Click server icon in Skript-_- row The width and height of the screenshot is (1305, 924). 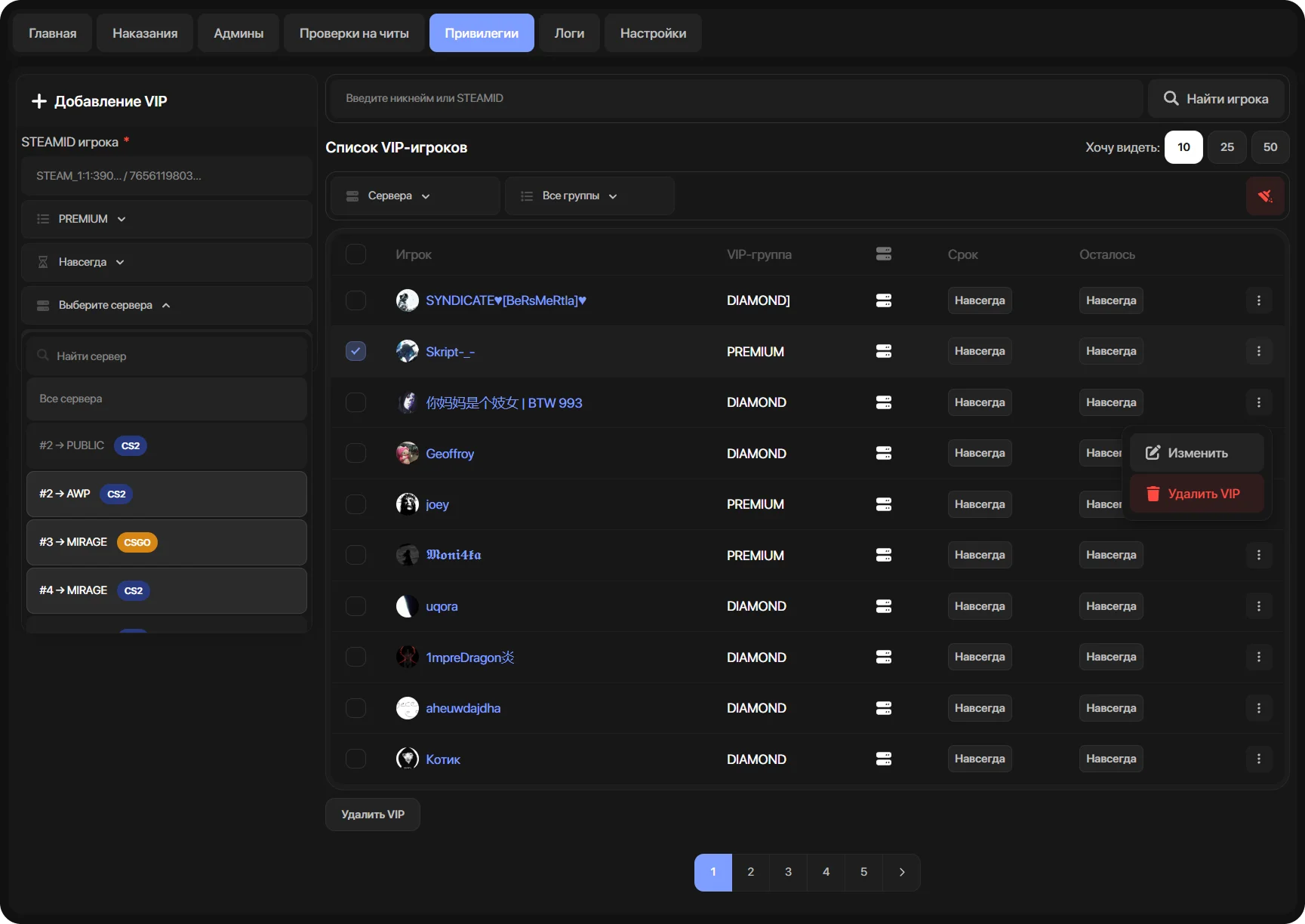click(884, 351)
